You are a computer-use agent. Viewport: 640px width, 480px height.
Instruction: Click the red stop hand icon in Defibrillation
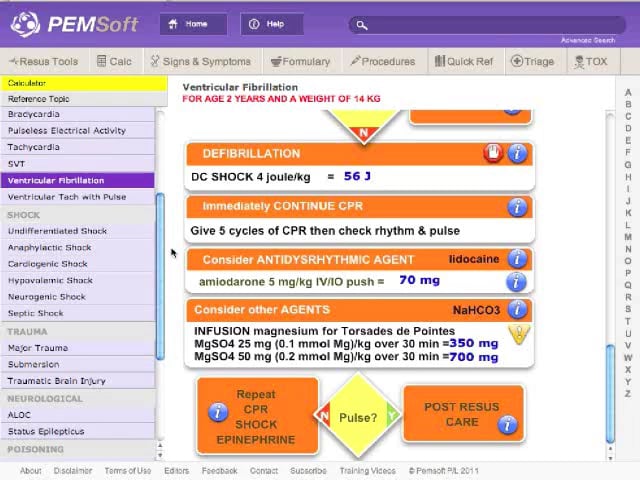(493, 153)
